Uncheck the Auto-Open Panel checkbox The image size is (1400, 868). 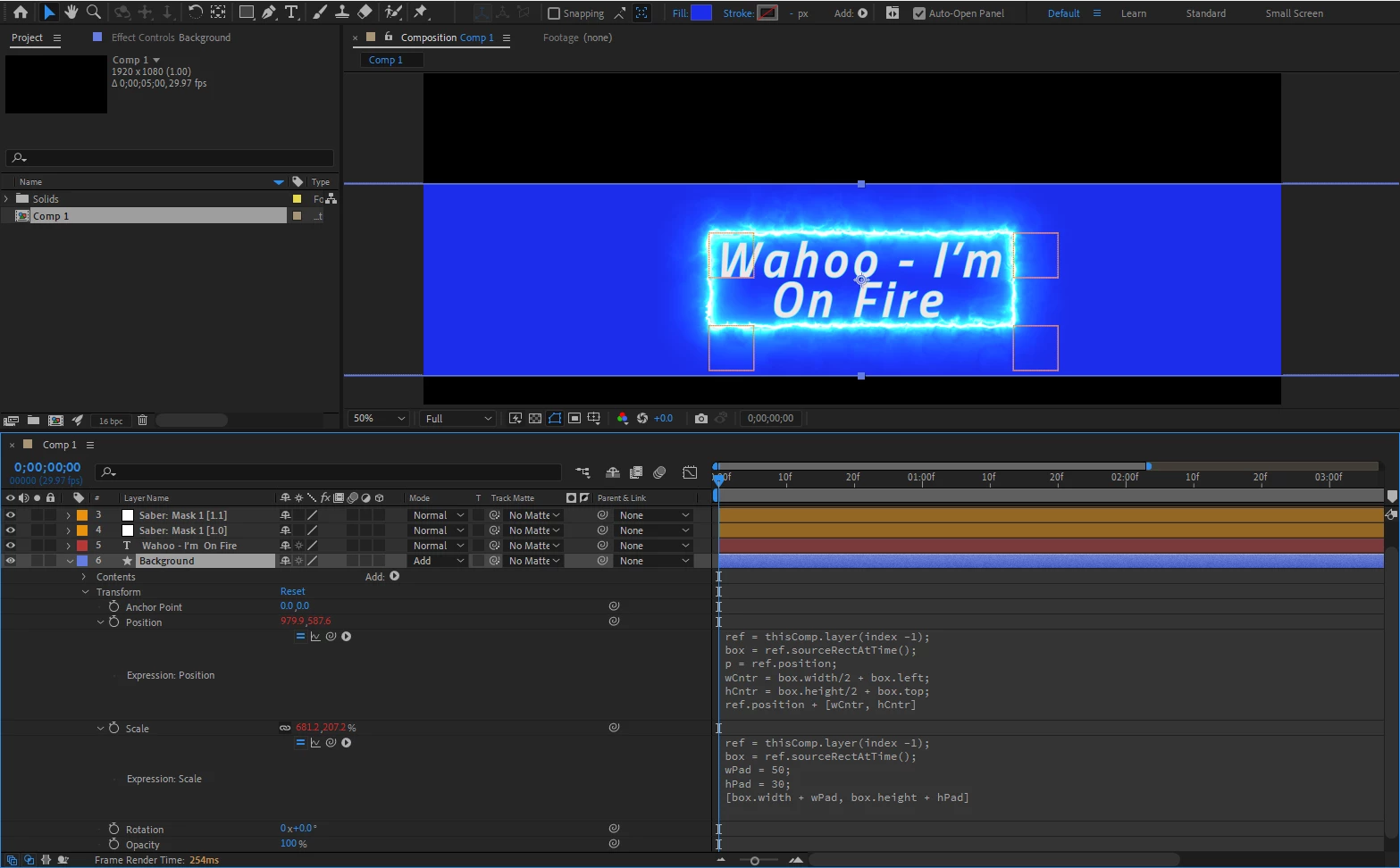coord(918,13)
